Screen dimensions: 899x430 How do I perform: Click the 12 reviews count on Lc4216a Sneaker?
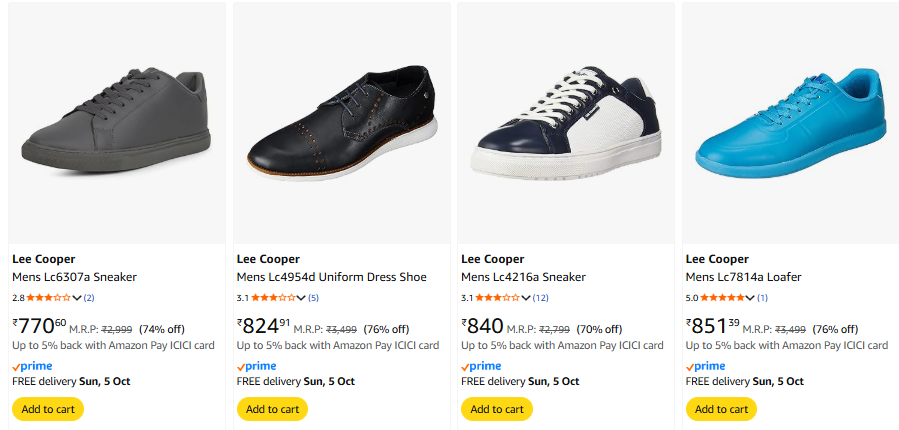click(x=541, y=298)
